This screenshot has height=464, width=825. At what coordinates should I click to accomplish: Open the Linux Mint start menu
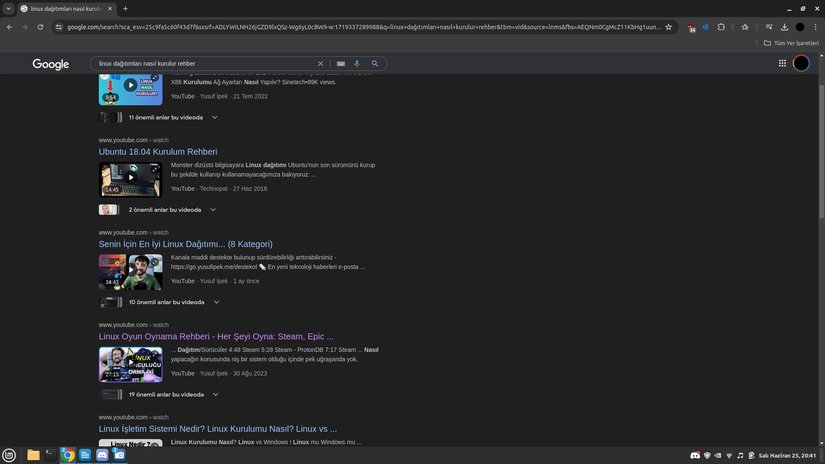[9, 455]
